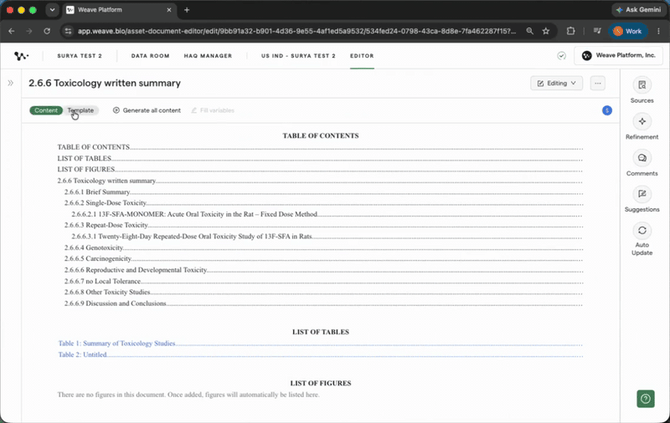The image size is (670, 423).
Task: Click the 2.6.6 Toxicology written summary title
Action: (x=105, y=83)
